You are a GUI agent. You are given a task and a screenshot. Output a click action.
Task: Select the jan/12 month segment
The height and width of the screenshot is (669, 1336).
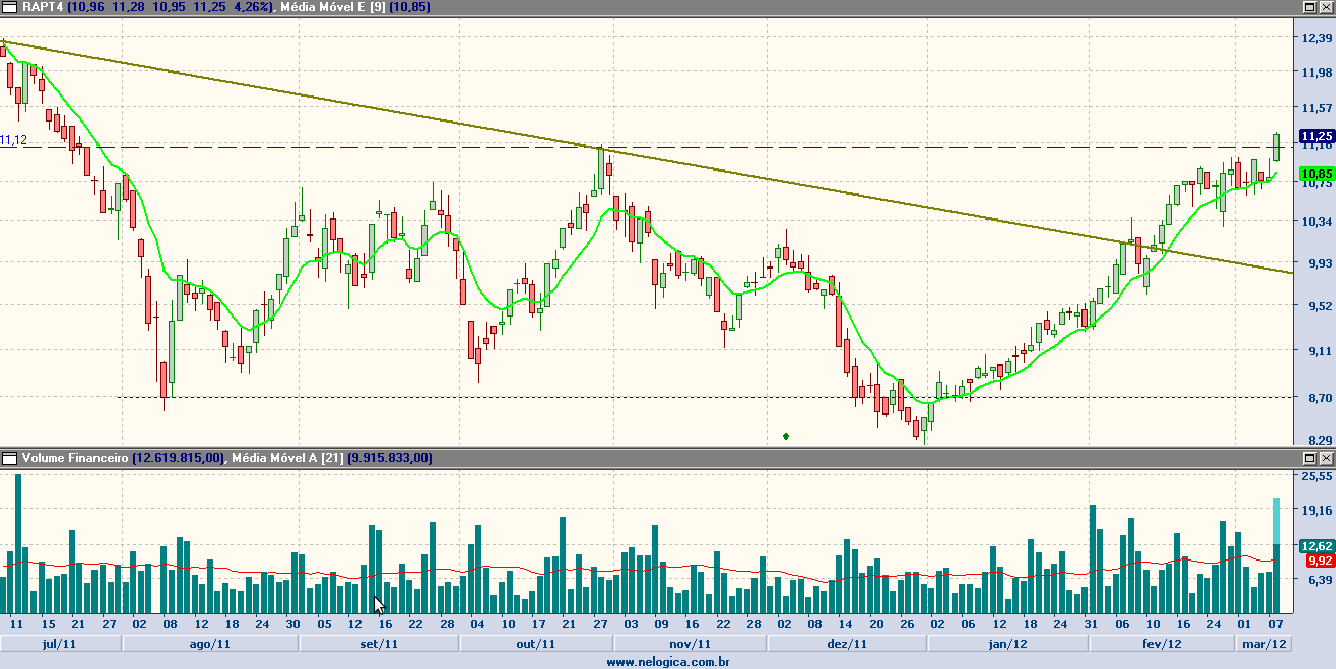coord(1007,644)
